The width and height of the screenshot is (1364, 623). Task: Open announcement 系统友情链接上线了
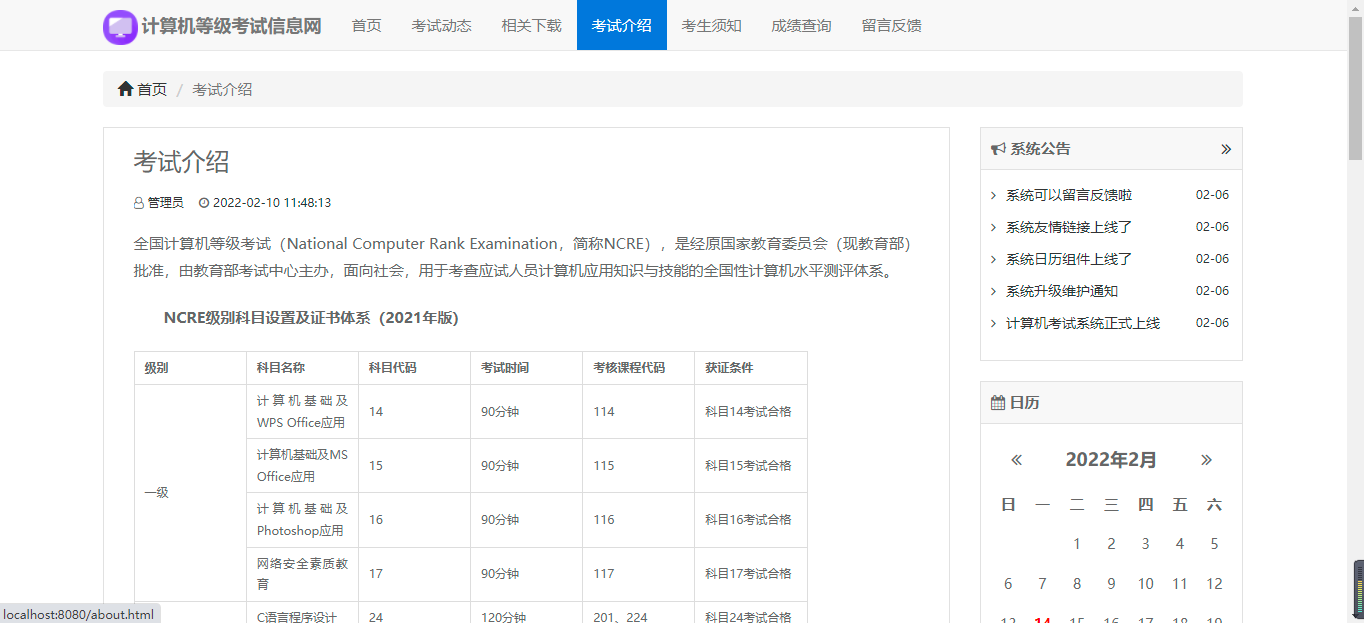pyautogui.click(x=1069, y=227)
